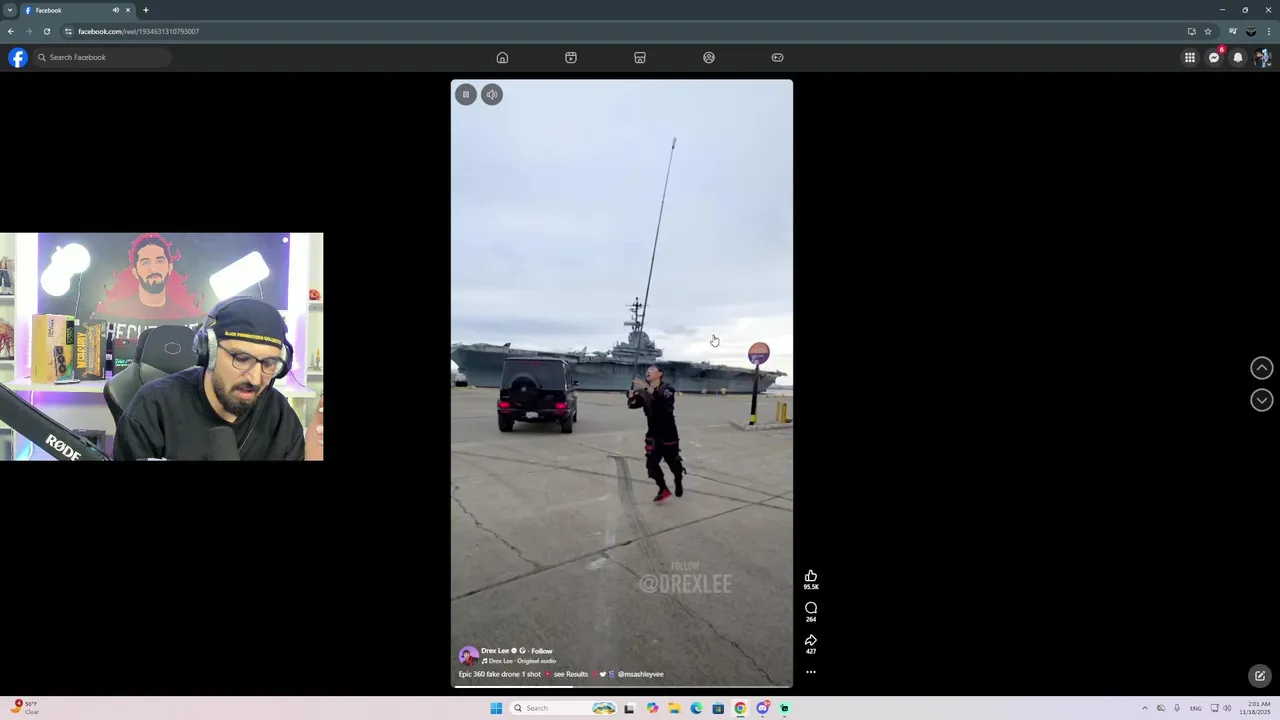Go to the next reel

coord(1262,400)
